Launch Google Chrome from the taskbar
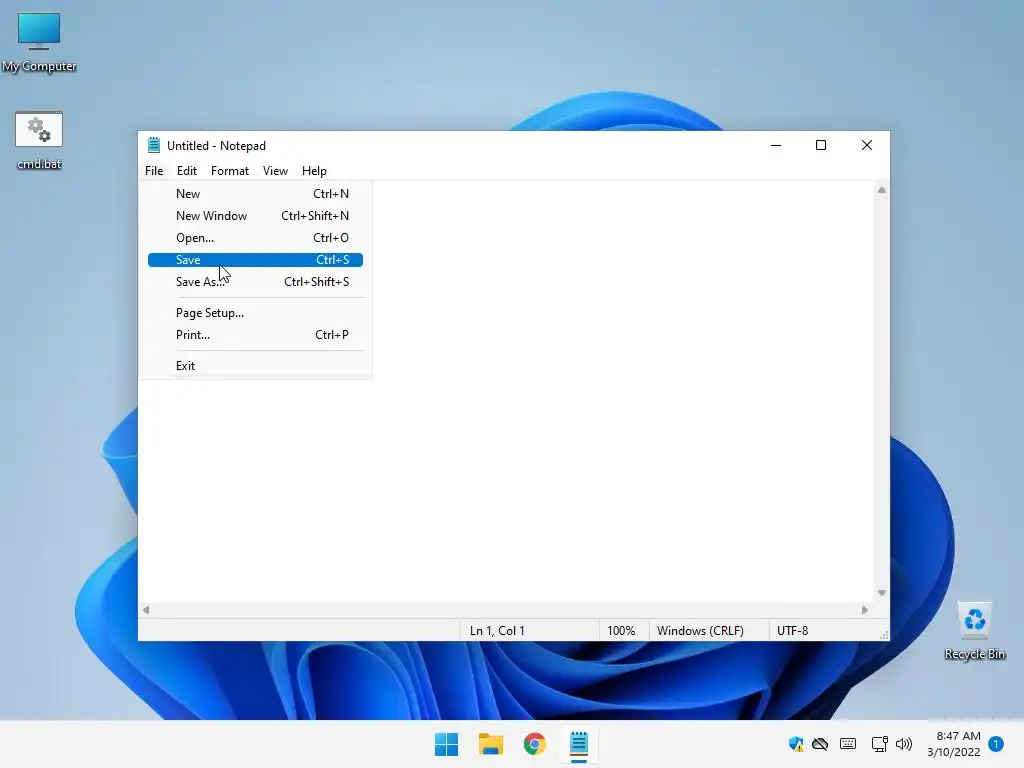The image size is (1024, 768). pyautogui.click(x=534, y=744)
